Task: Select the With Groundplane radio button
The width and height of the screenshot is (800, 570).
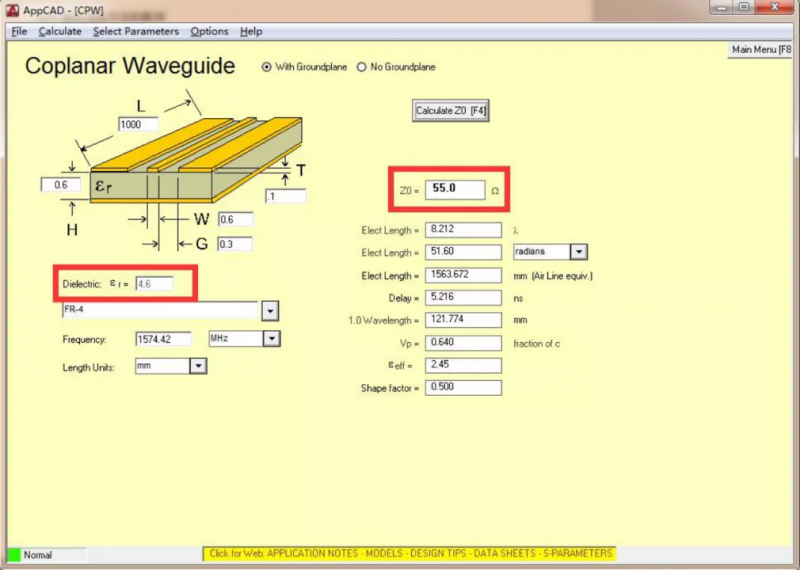Action: pyautogui.click(x=266, y=67)
